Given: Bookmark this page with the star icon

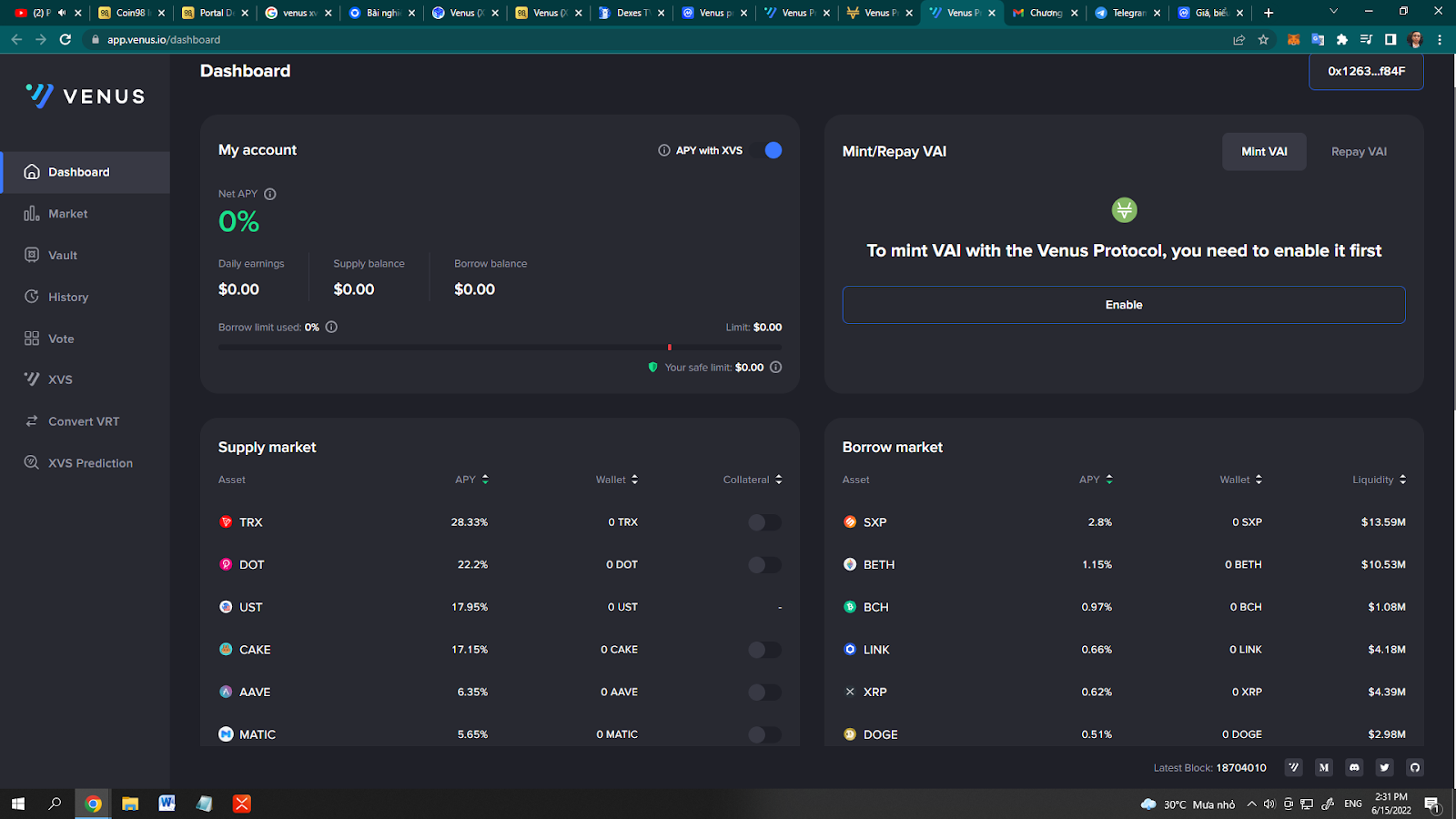Looking at the screenshot, I should click(1263, 40).
